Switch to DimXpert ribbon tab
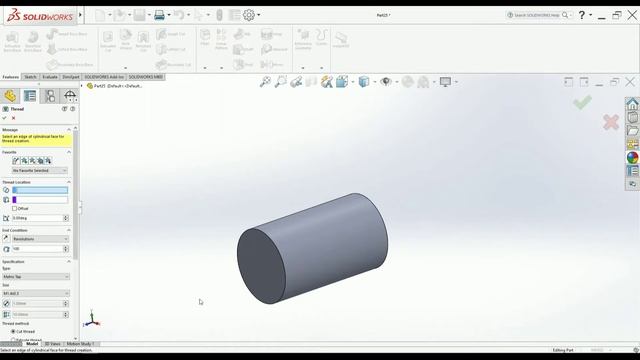The width and height of the screenshot is (640, 360). click(71, 77)
